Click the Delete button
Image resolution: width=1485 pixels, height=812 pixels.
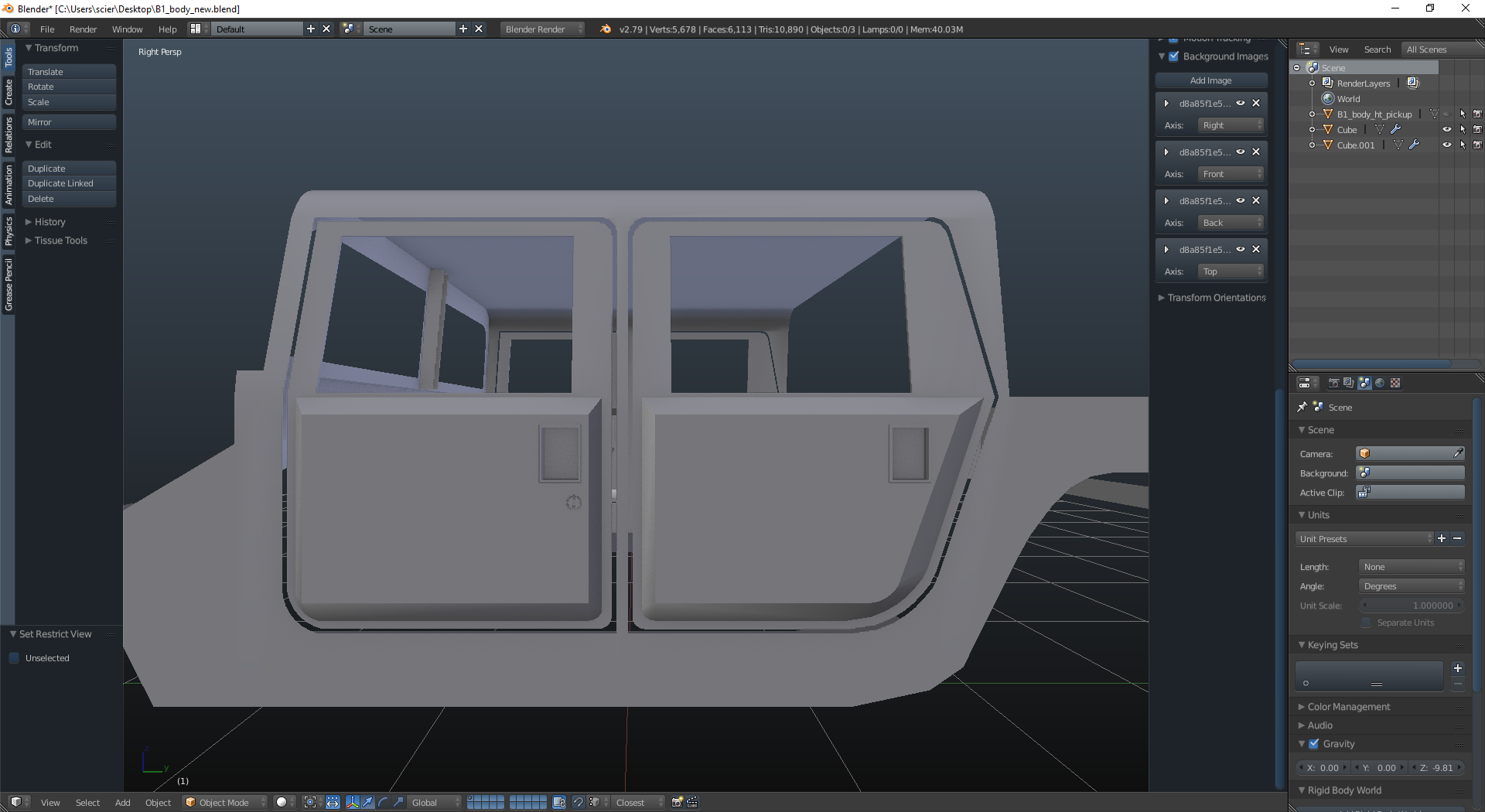(x=70, y=199)
